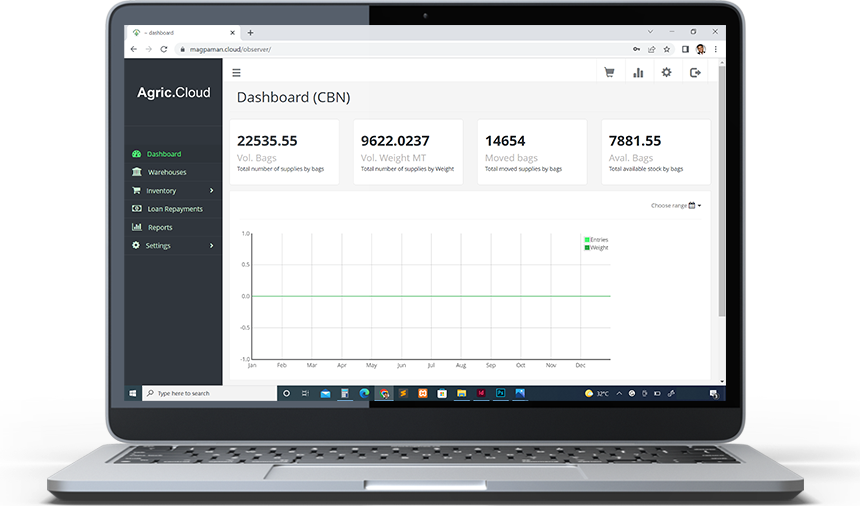Toggle Weight series in chart legend
This screenshot has height=506, width=860.
click(597, 247)
